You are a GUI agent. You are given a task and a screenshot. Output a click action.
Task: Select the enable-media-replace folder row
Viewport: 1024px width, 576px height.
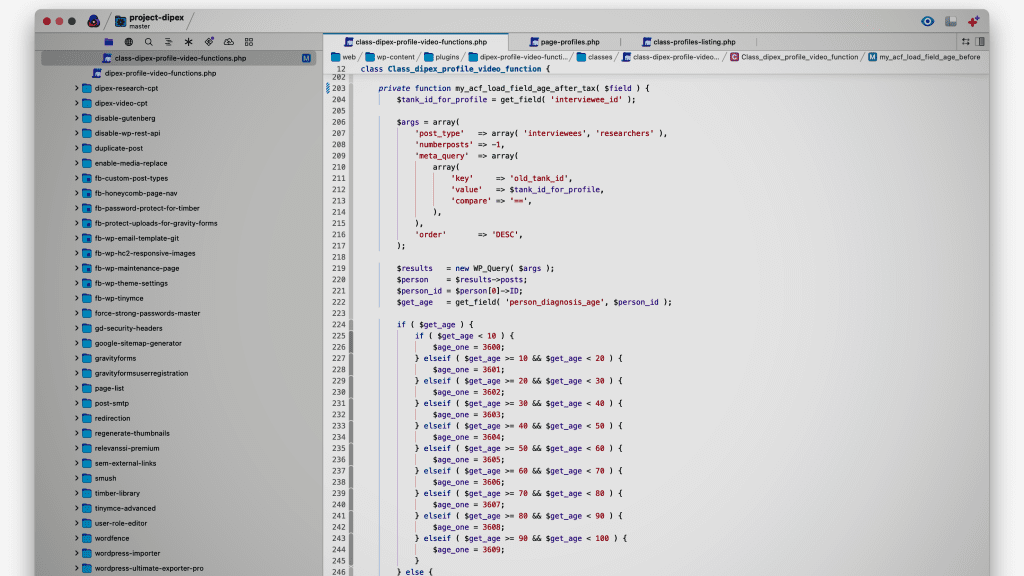pos(178,163)
